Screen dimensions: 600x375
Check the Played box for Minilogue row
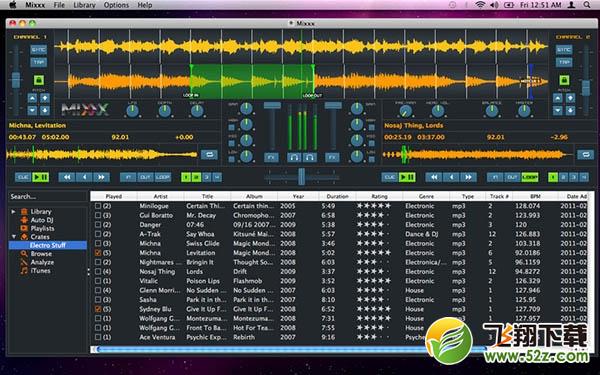click(x=98, y=206)
